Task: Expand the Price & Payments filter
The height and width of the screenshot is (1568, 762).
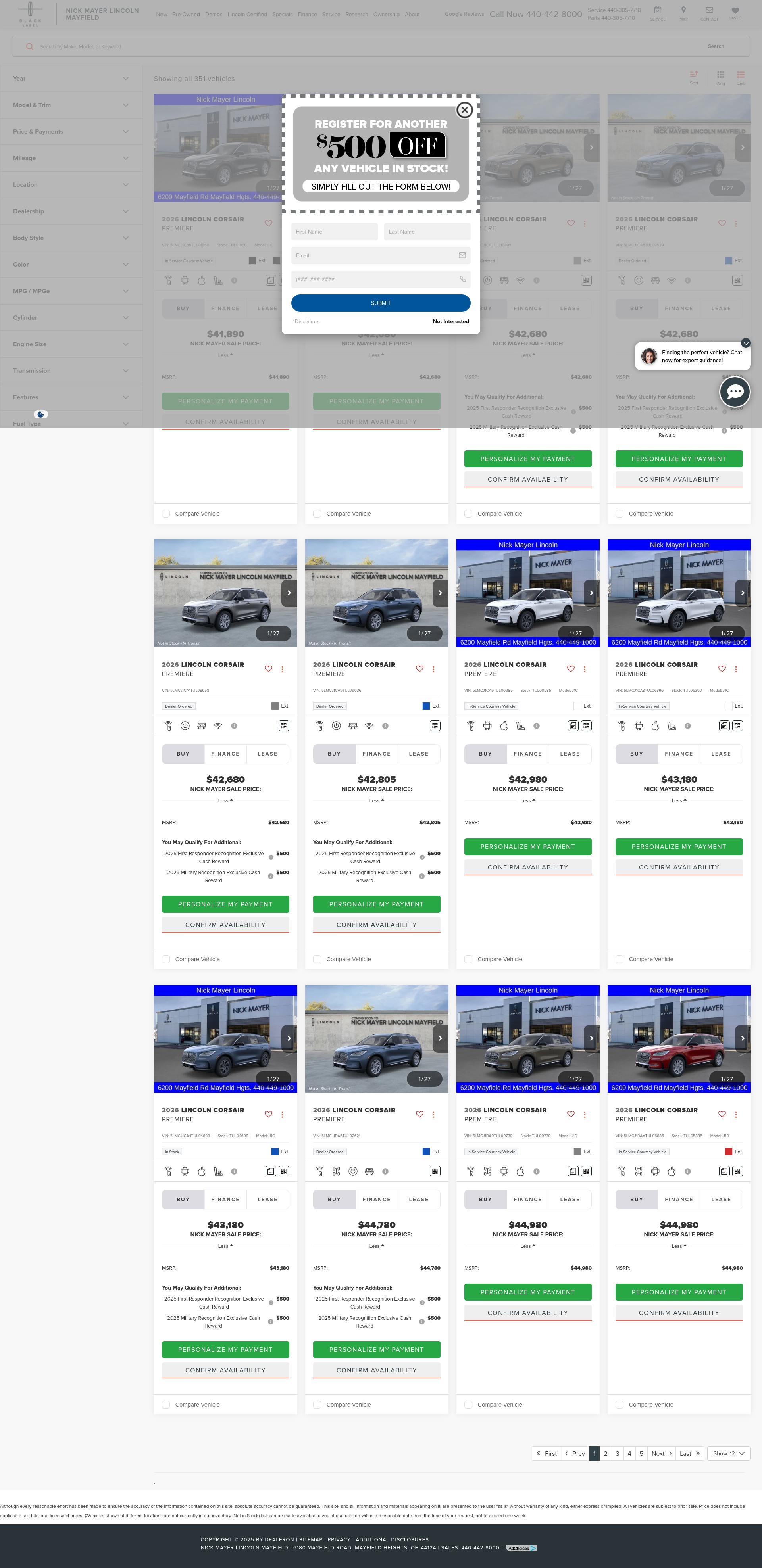Action: 71,131
